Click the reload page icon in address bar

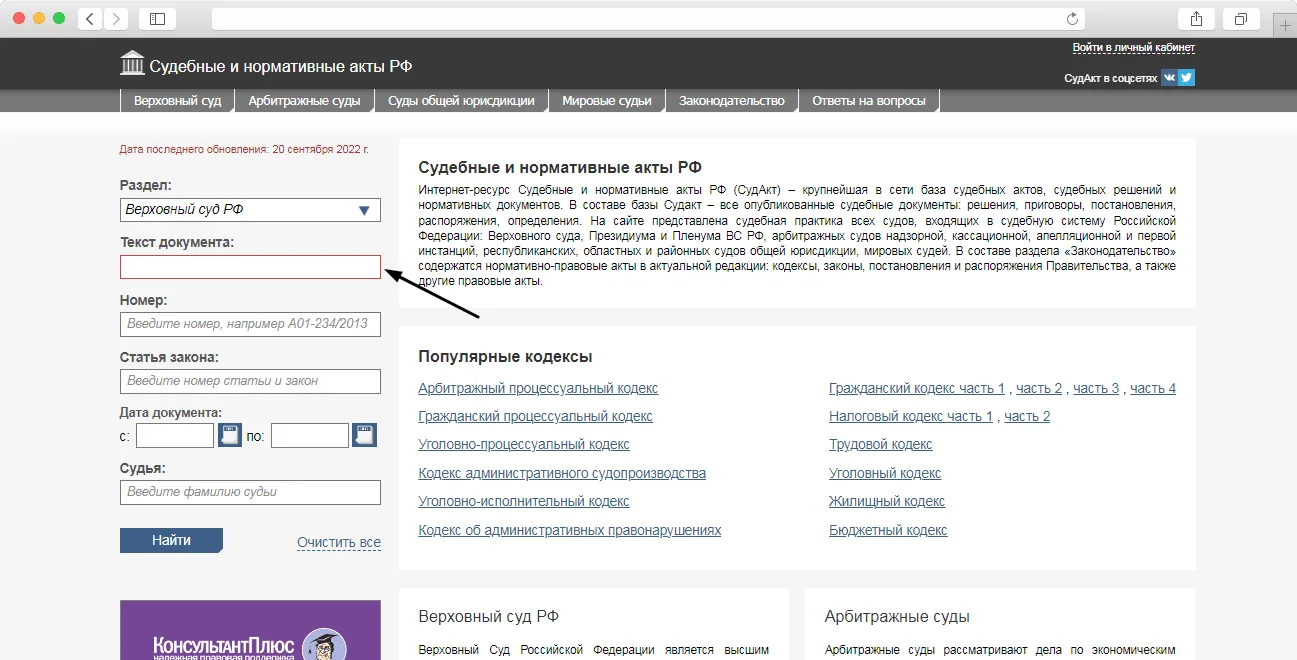[x=1073, y=19]
